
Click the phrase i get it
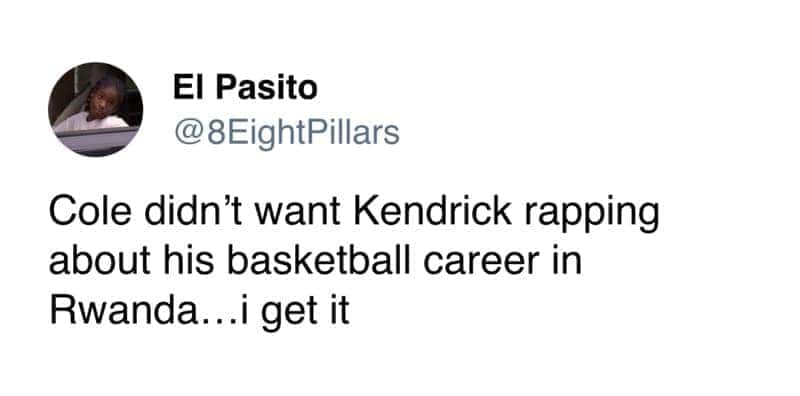295,312
